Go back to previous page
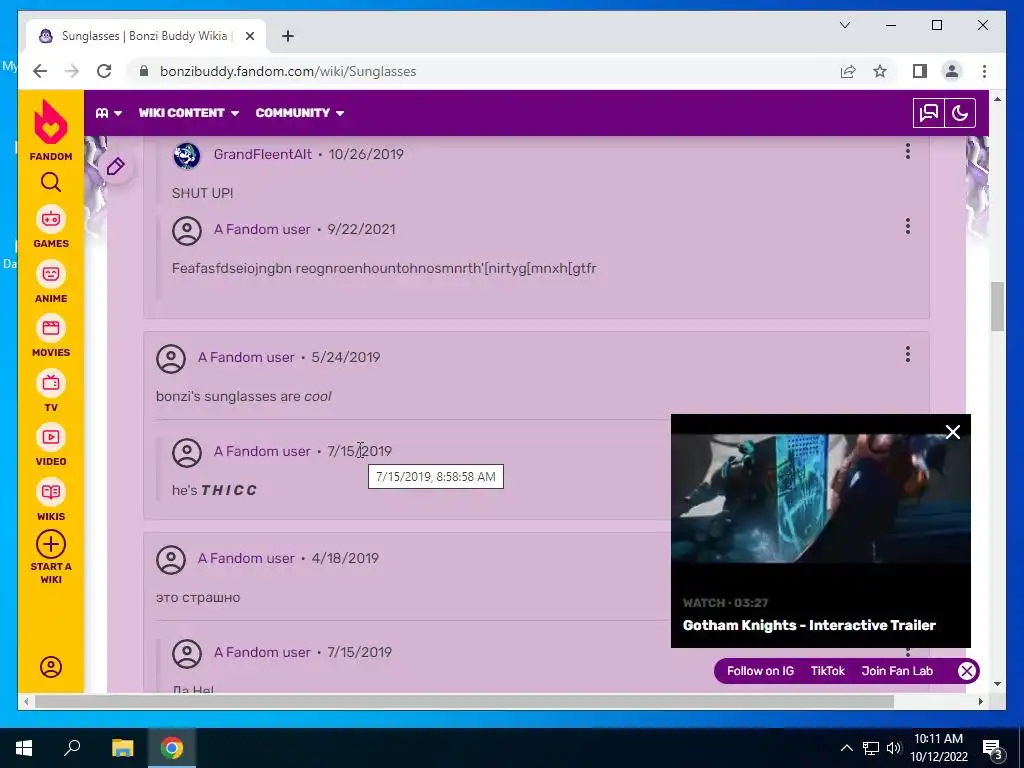1024x768 pixels. 40,71
